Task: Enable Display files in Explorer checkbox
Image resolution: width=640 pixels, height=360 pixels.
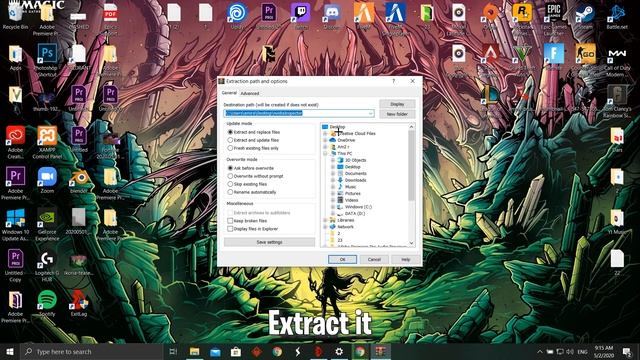Action: (230, 229)
